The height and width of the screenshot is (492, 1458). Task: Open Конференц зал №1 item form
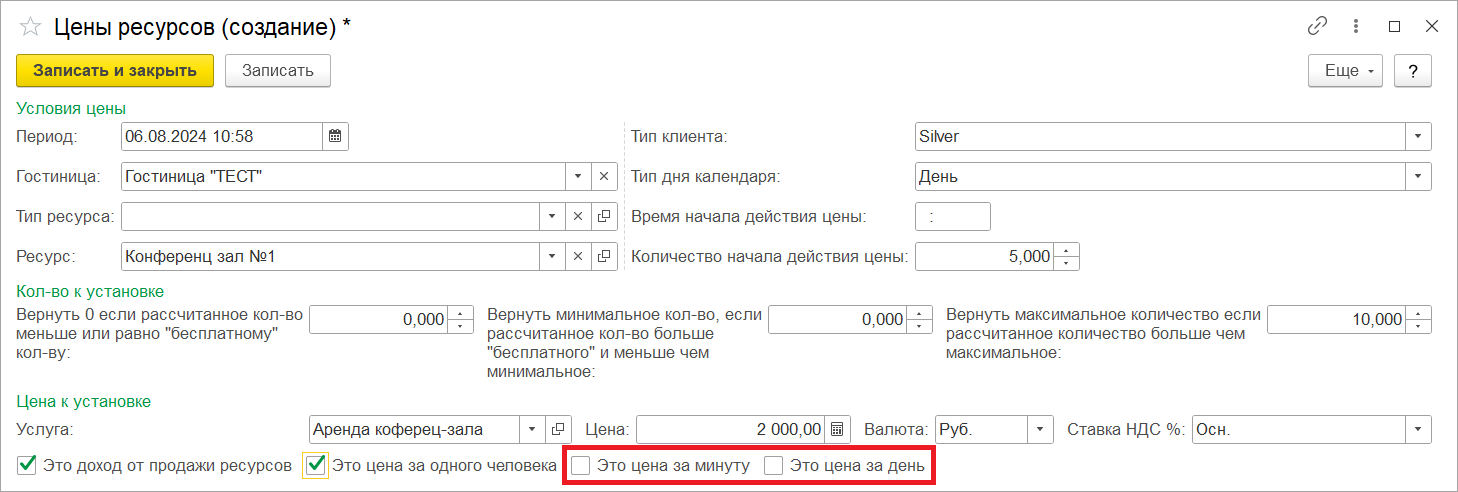tap(603, 257)
